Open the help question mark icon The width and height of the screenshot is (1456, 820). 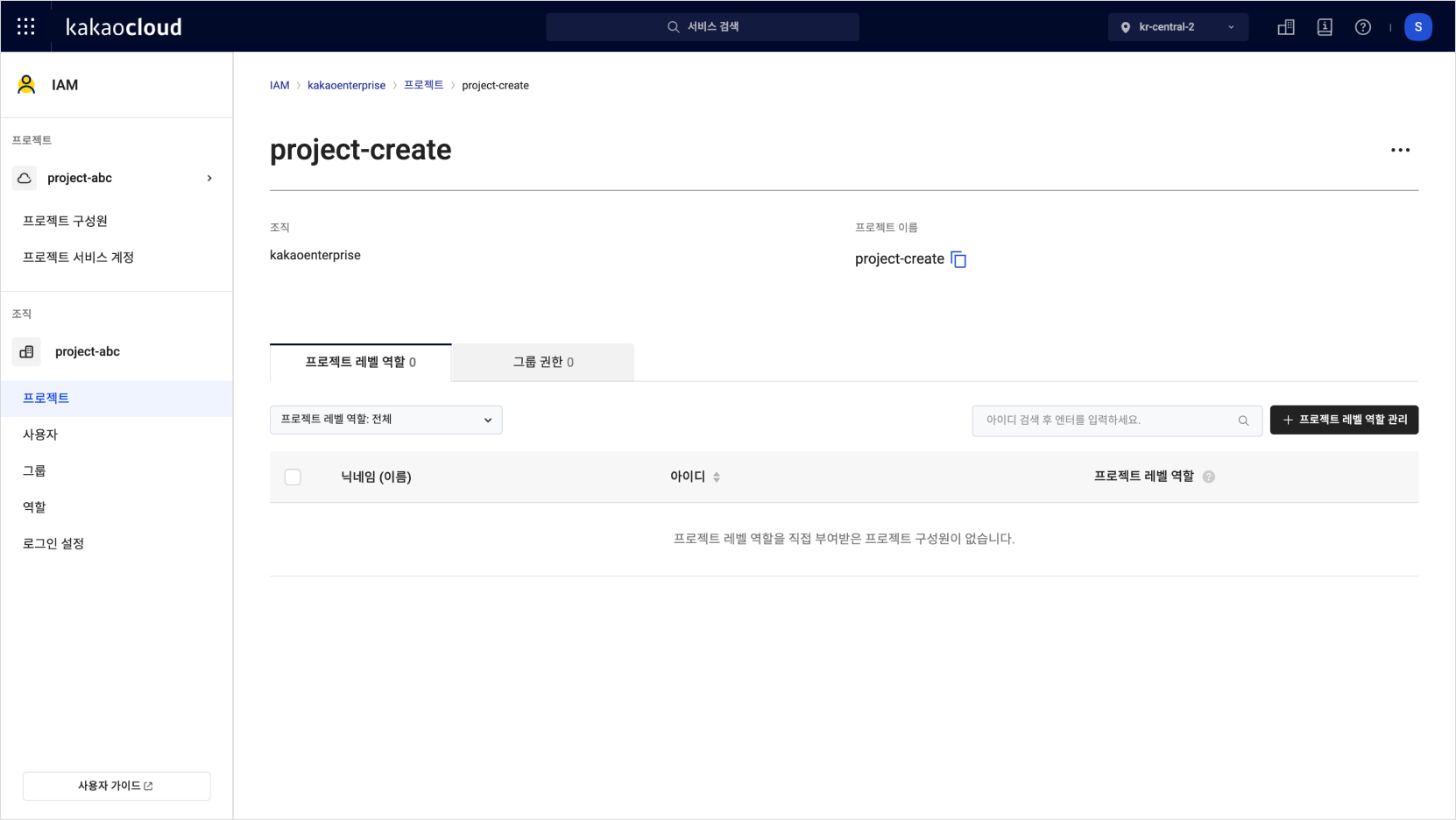(1363, 27)
